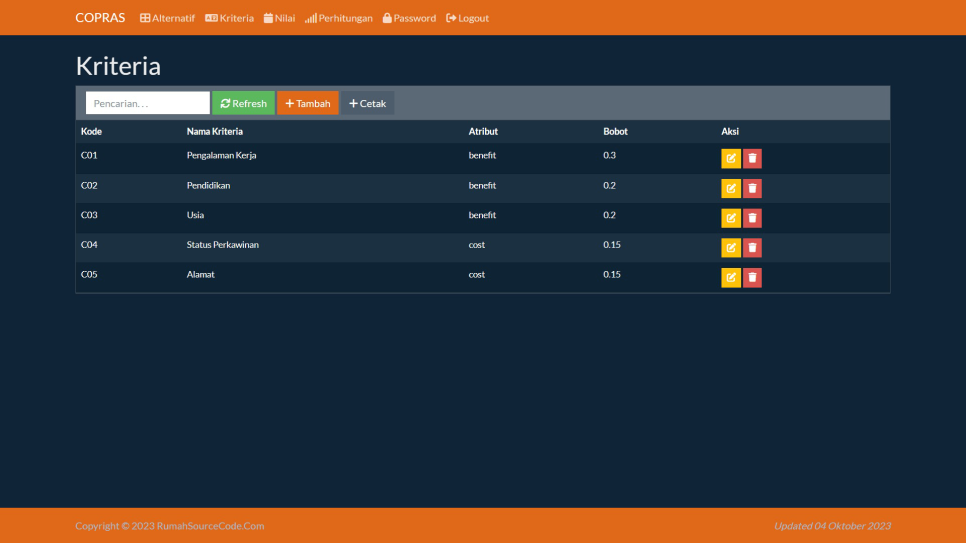
Task: Edit the Usia criterion
Action: tap(731, 218)
